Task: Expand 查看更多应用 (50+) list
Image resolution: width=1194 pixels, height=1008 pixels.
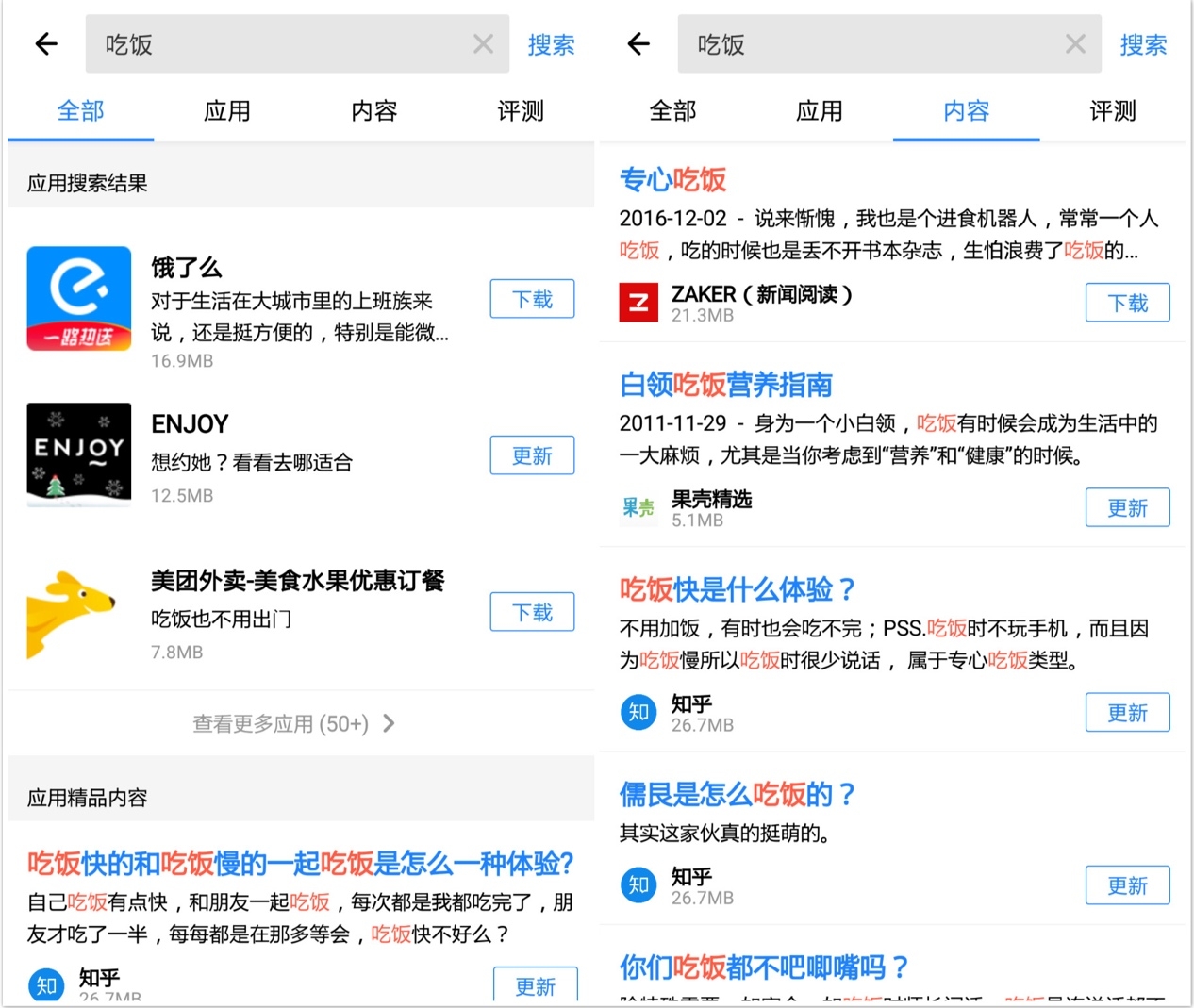Action: click(x=294, y=724)
